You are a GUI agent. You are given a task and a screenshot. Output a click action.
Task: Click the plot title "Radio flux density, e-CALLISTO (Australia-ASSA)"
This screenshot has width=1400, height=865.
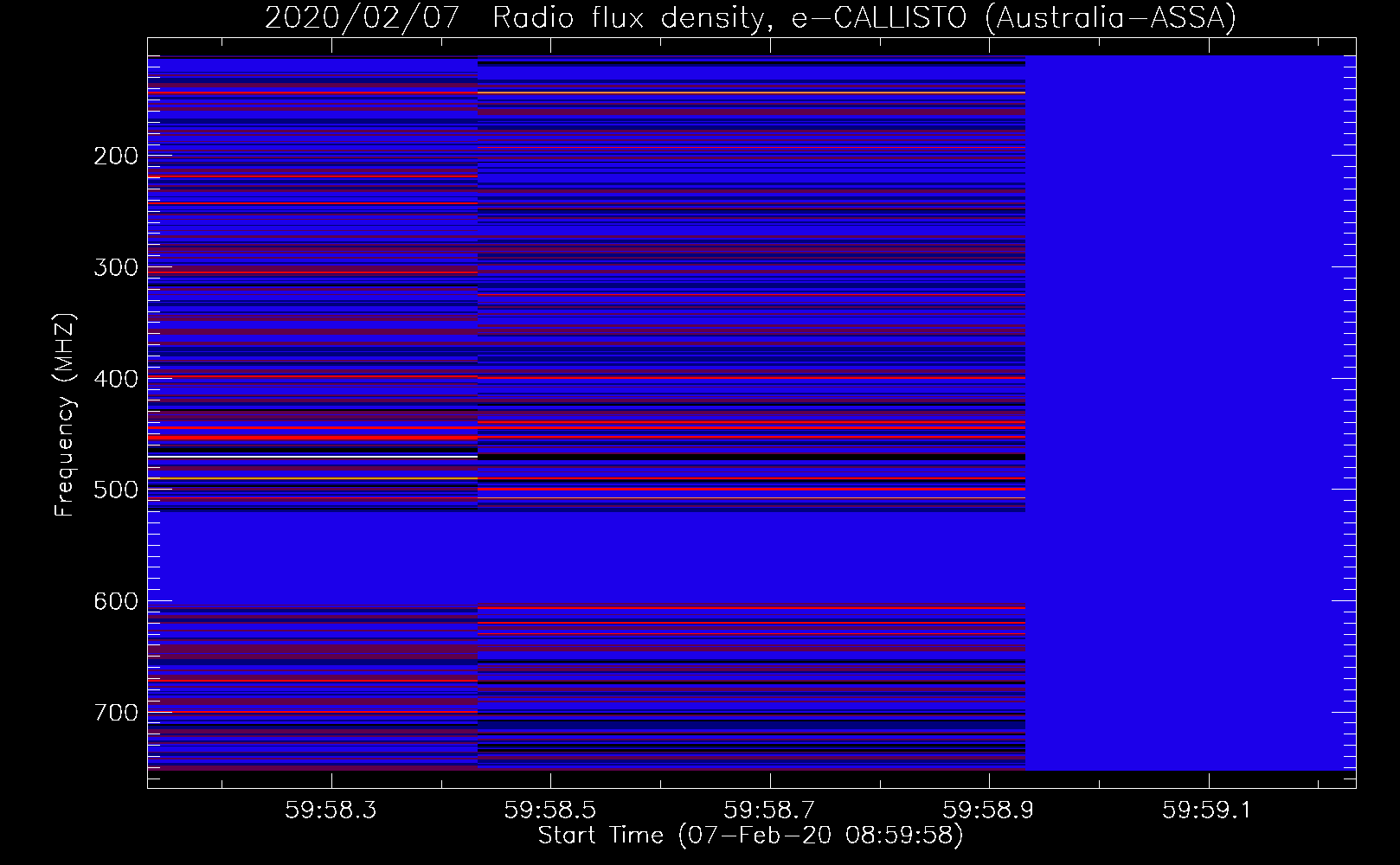[x=864, y=17]
